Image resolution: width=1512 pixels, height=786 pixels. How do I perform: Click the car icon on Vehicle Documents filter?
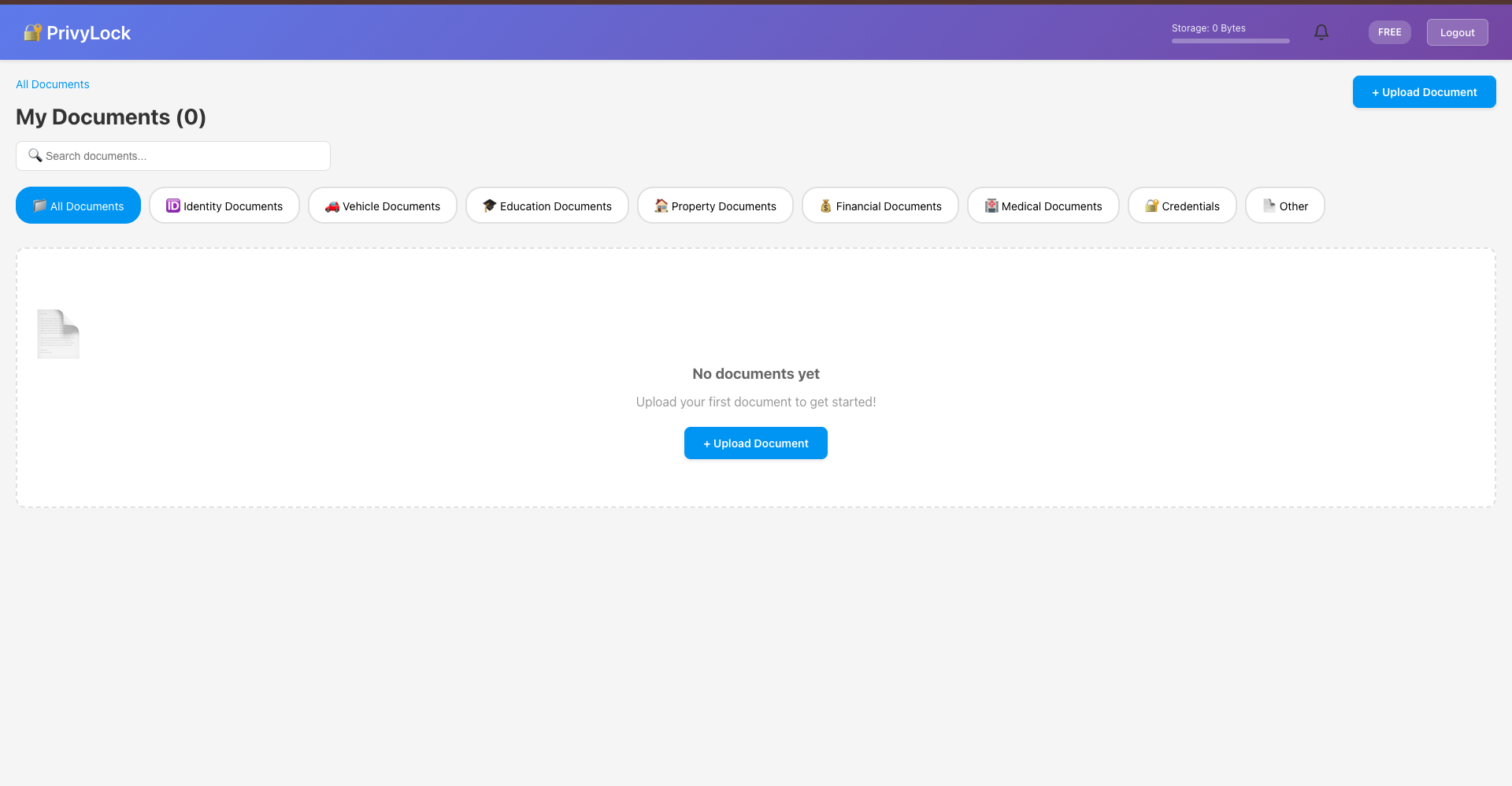(x=332, y=206)
